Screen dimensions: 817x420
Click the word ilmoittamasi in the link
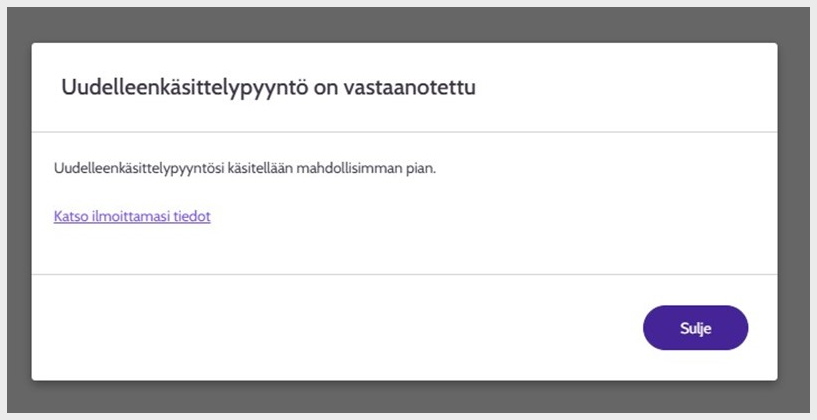131,215
